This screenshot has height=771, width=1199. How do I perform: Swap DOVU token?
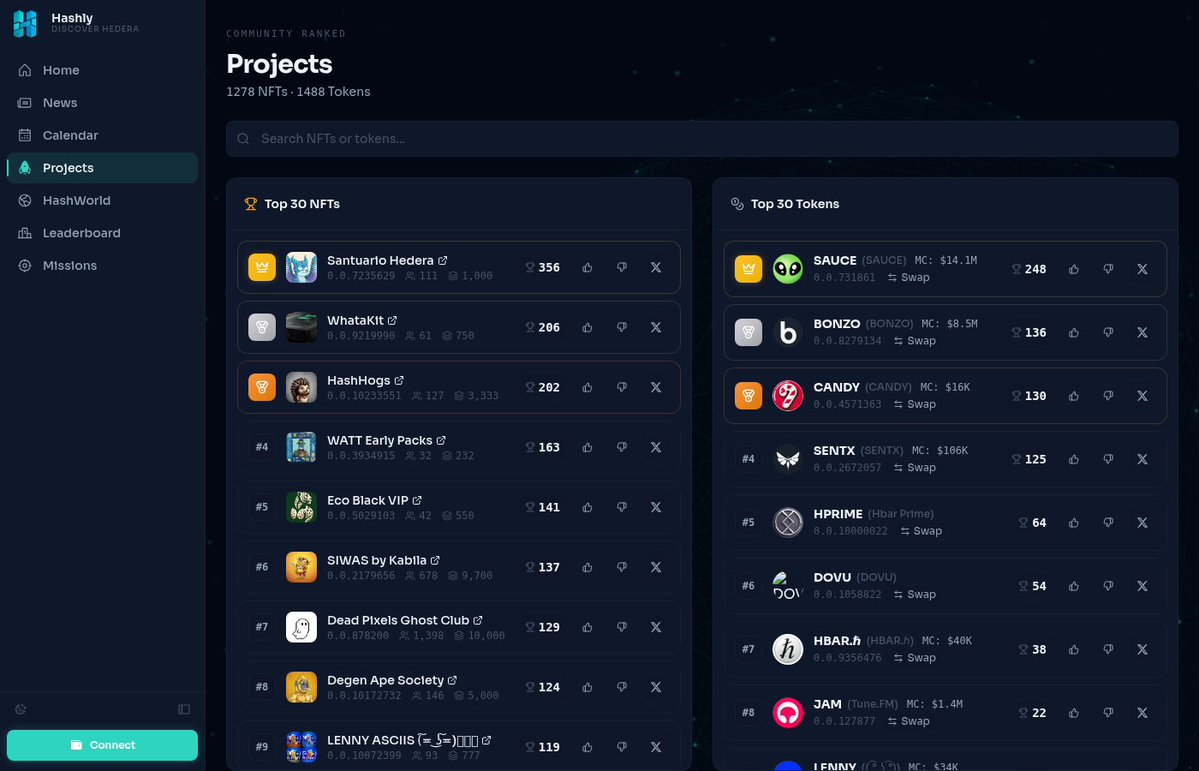(915, 594)
